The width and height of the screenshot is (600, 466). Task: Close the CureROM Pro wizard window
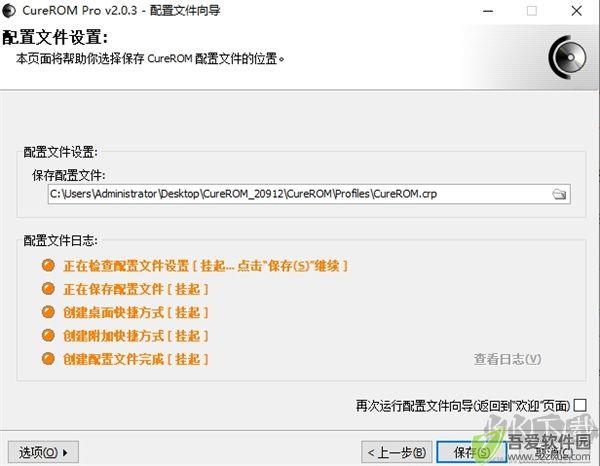(x=576, y=11)
